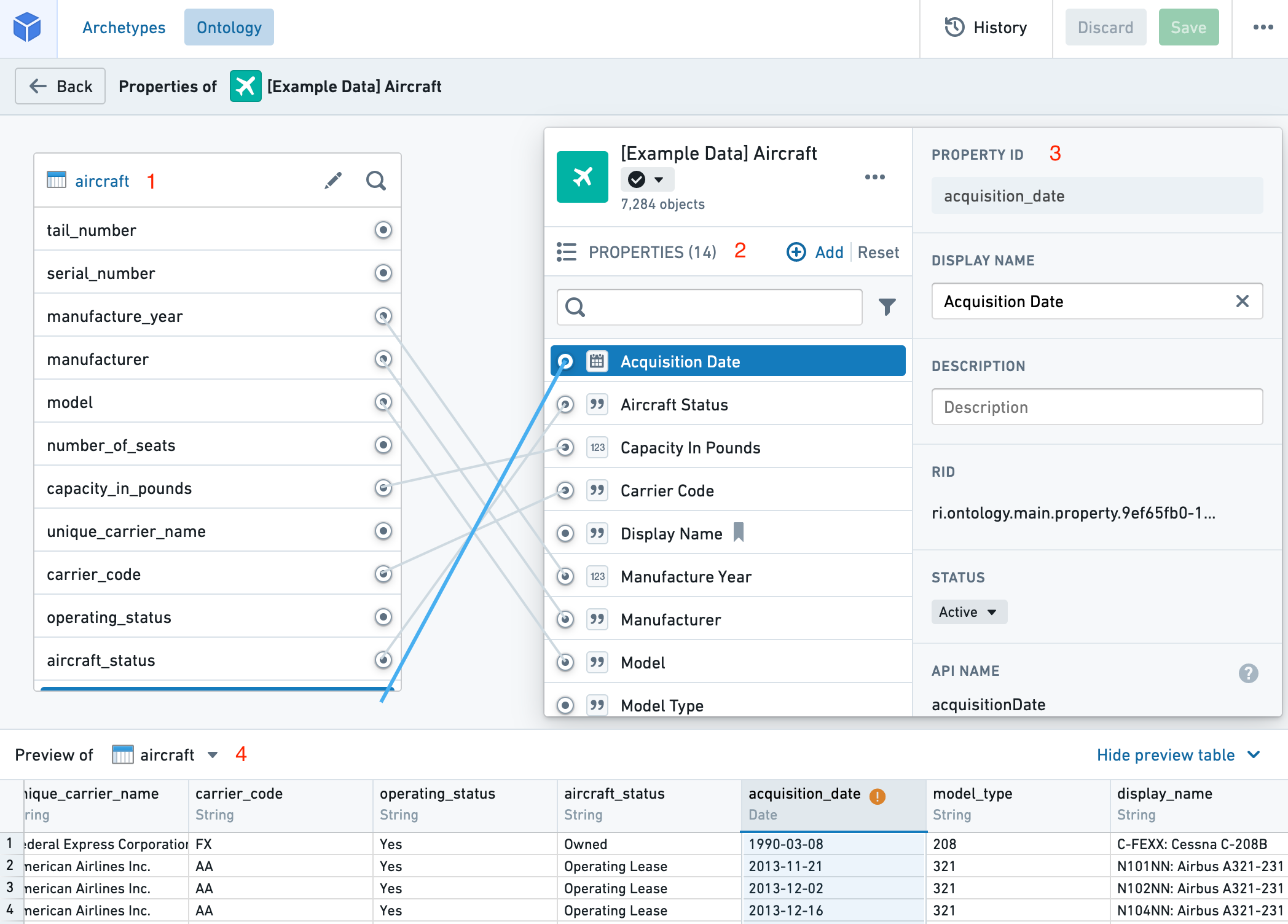Viewport: 1288px width, 924px height.
Task: Click the aircraft dataset search magnifier icon
Action: point(376,181)
